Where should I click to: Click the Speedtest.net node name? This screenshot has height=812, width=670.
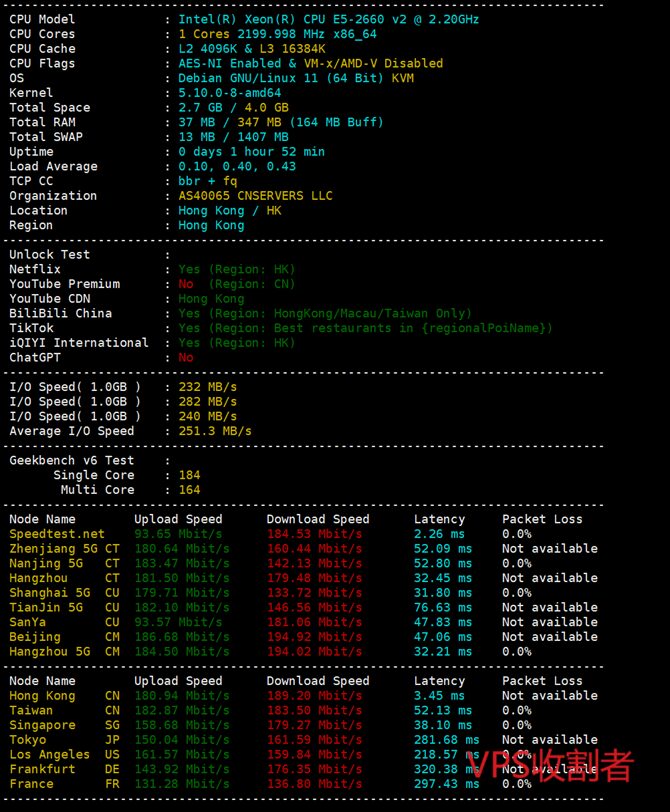coord(57,534)
